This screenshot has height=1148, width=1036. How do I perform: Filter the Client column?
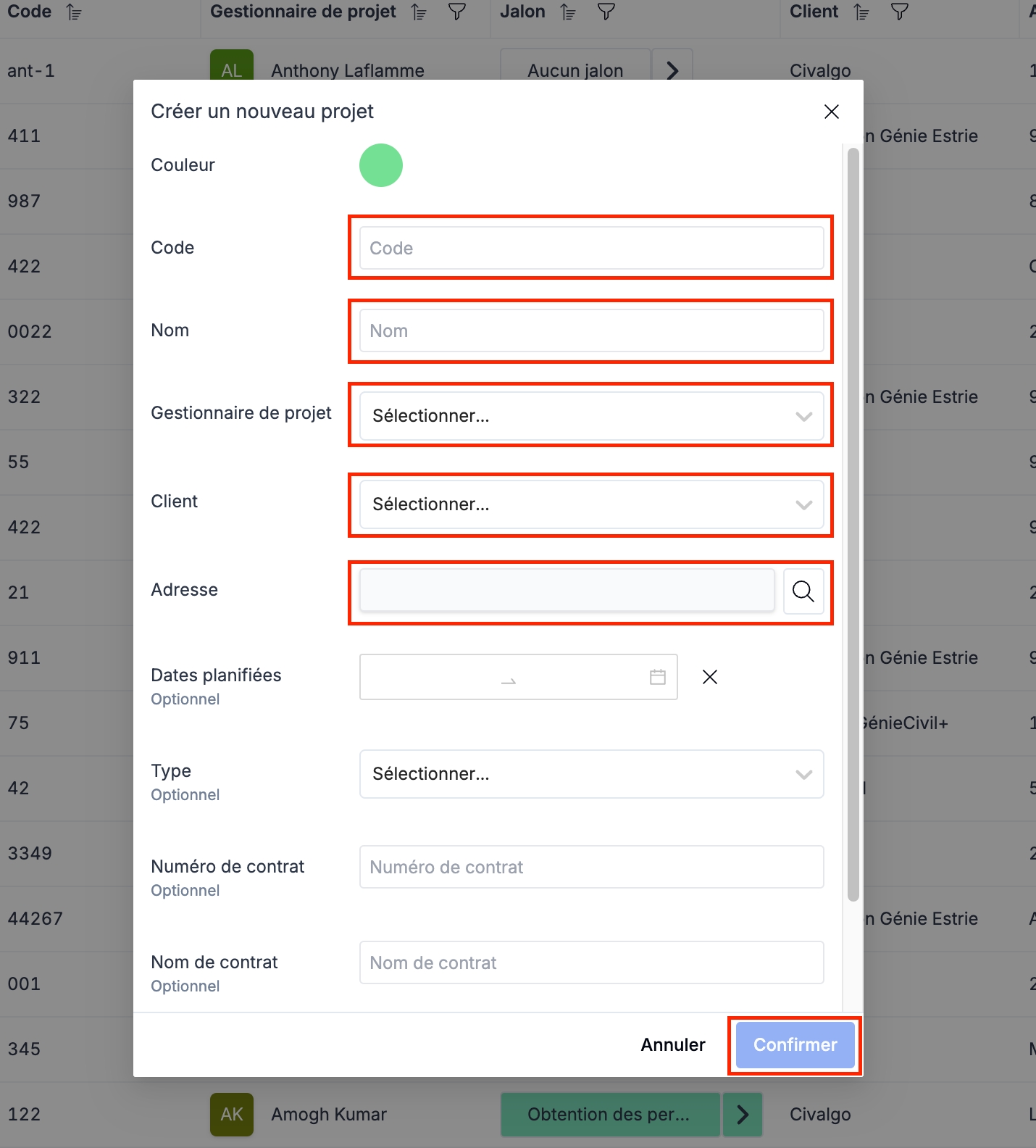click(899, 12)
